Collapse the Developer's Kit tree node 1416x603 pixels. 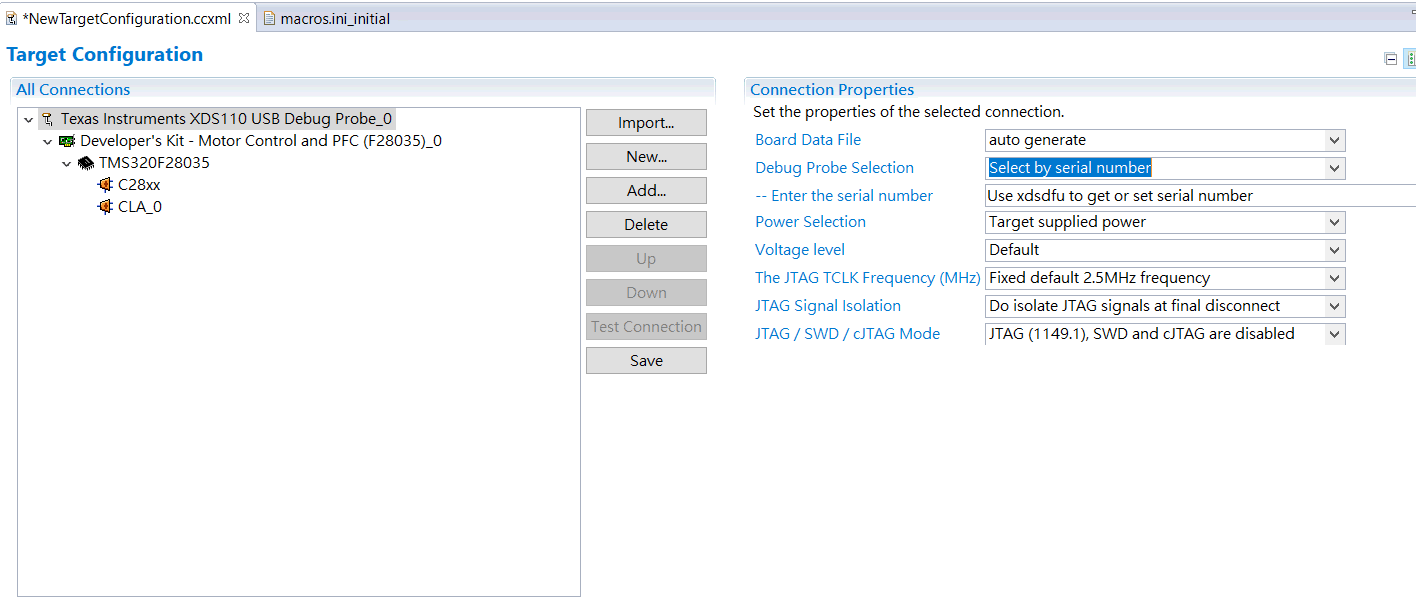tap(48, 142)
